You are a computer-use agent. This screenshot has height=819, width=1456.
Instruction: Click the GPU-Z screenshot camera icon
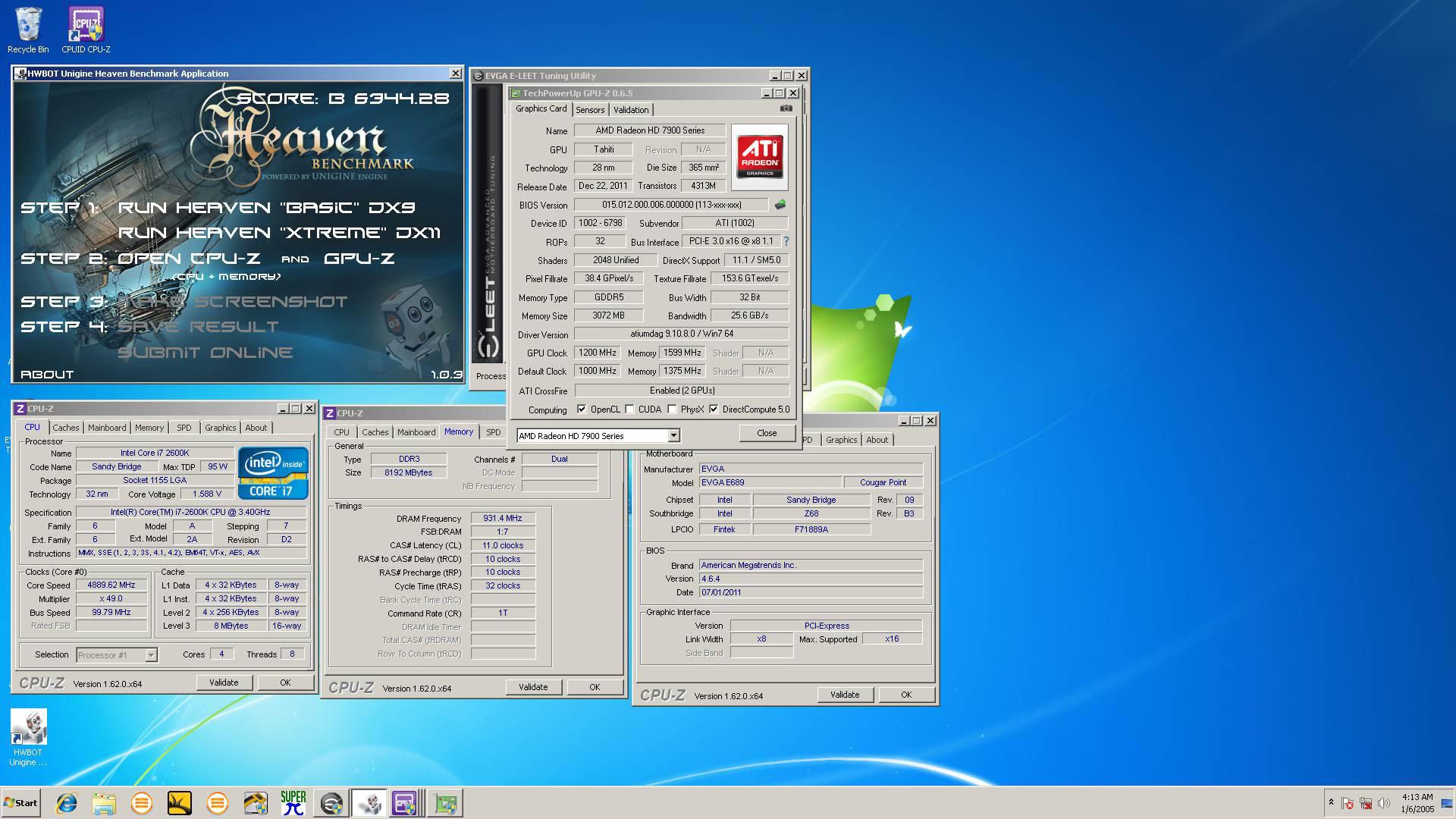(786, 108)
